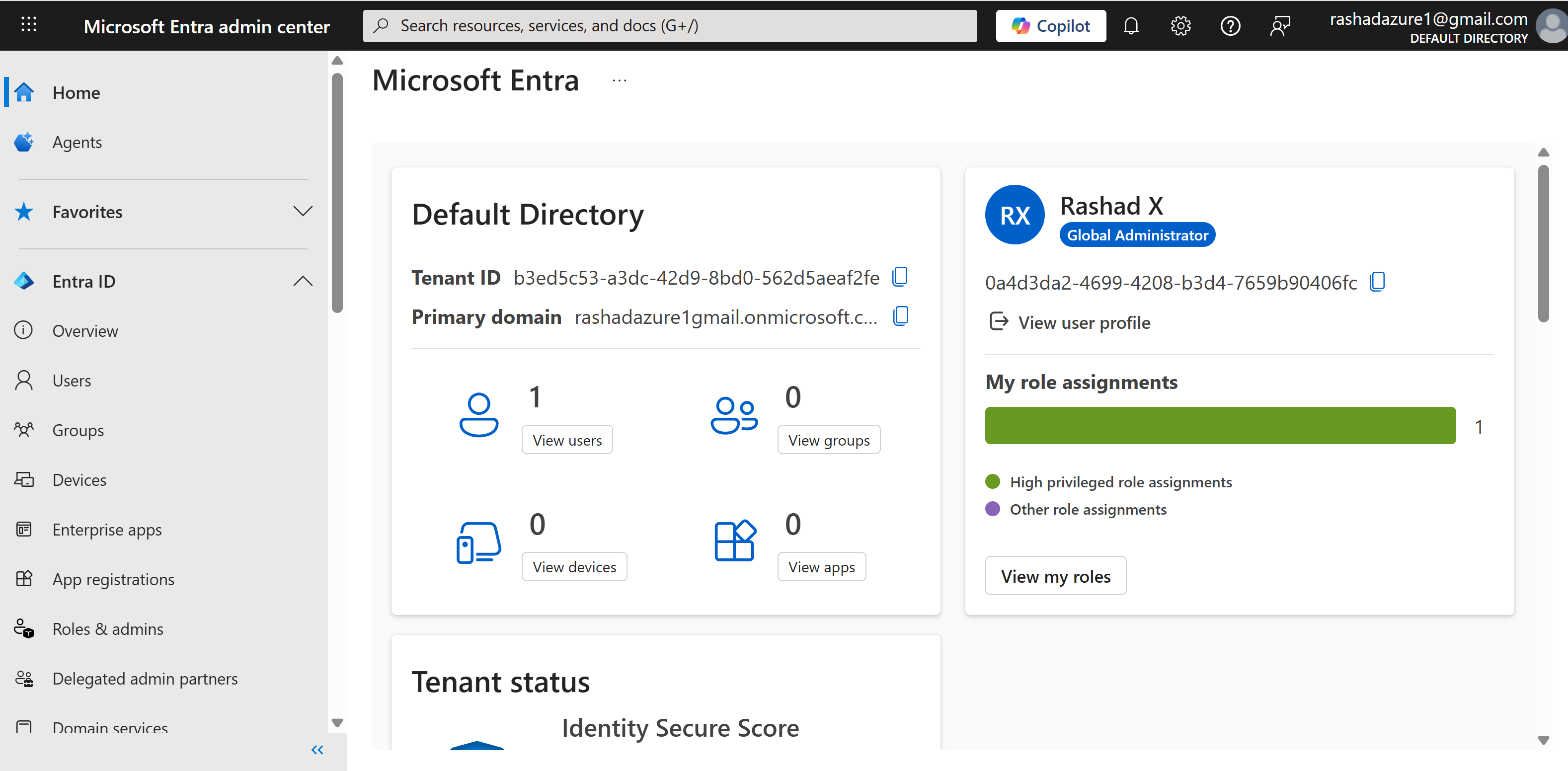
Task: Collapse the sidebar using double-chevron icon
Action: (x=317, y=750)
